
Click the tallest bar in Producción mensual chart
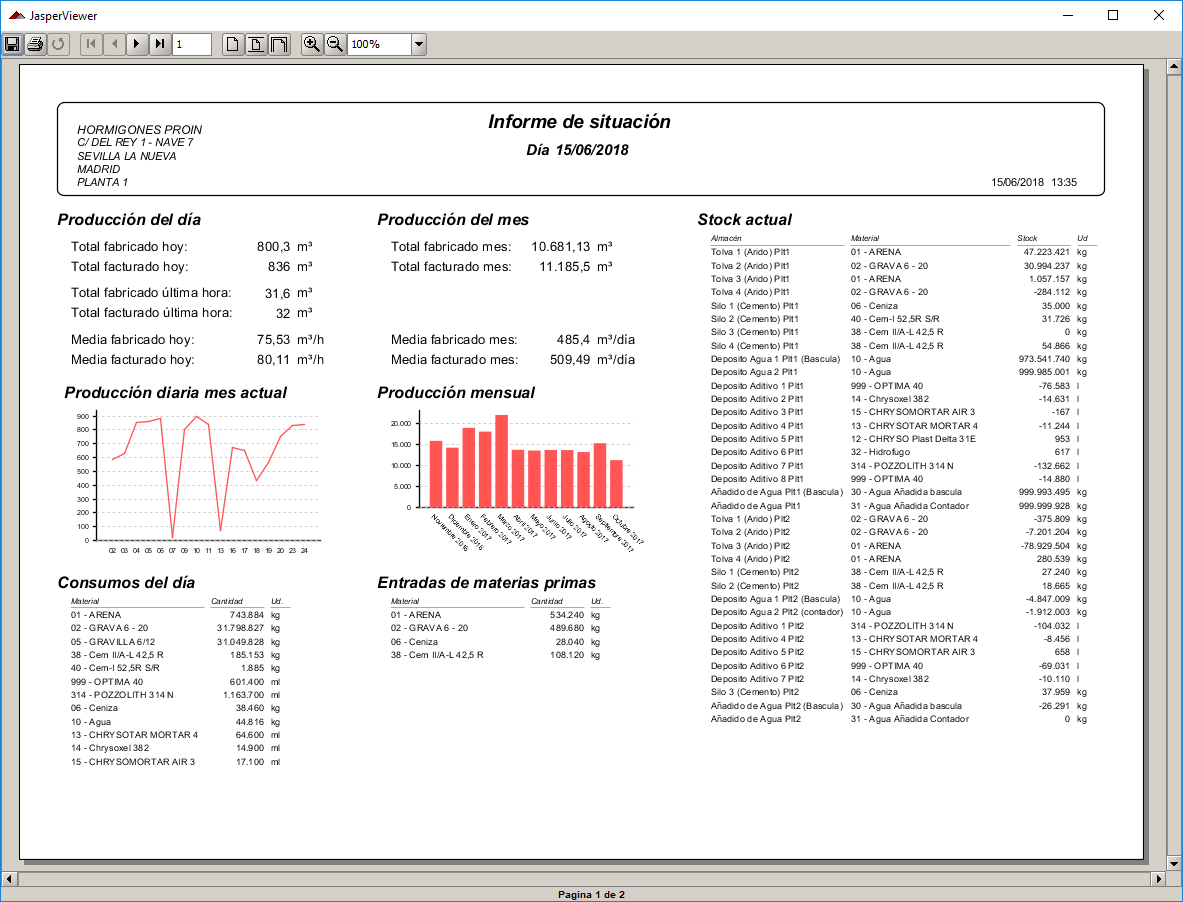pos(501,461)
